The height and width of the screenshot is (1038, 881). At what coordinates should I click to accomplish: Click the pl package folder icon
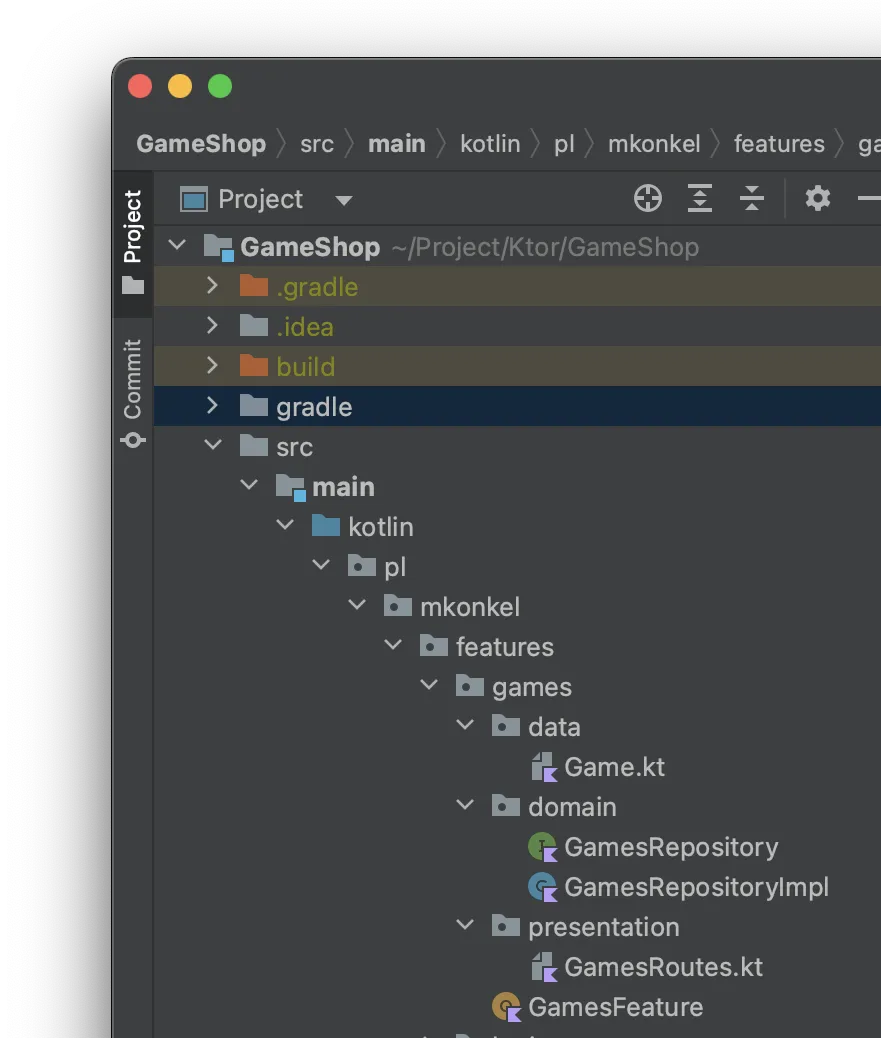(x=361, y=566)
